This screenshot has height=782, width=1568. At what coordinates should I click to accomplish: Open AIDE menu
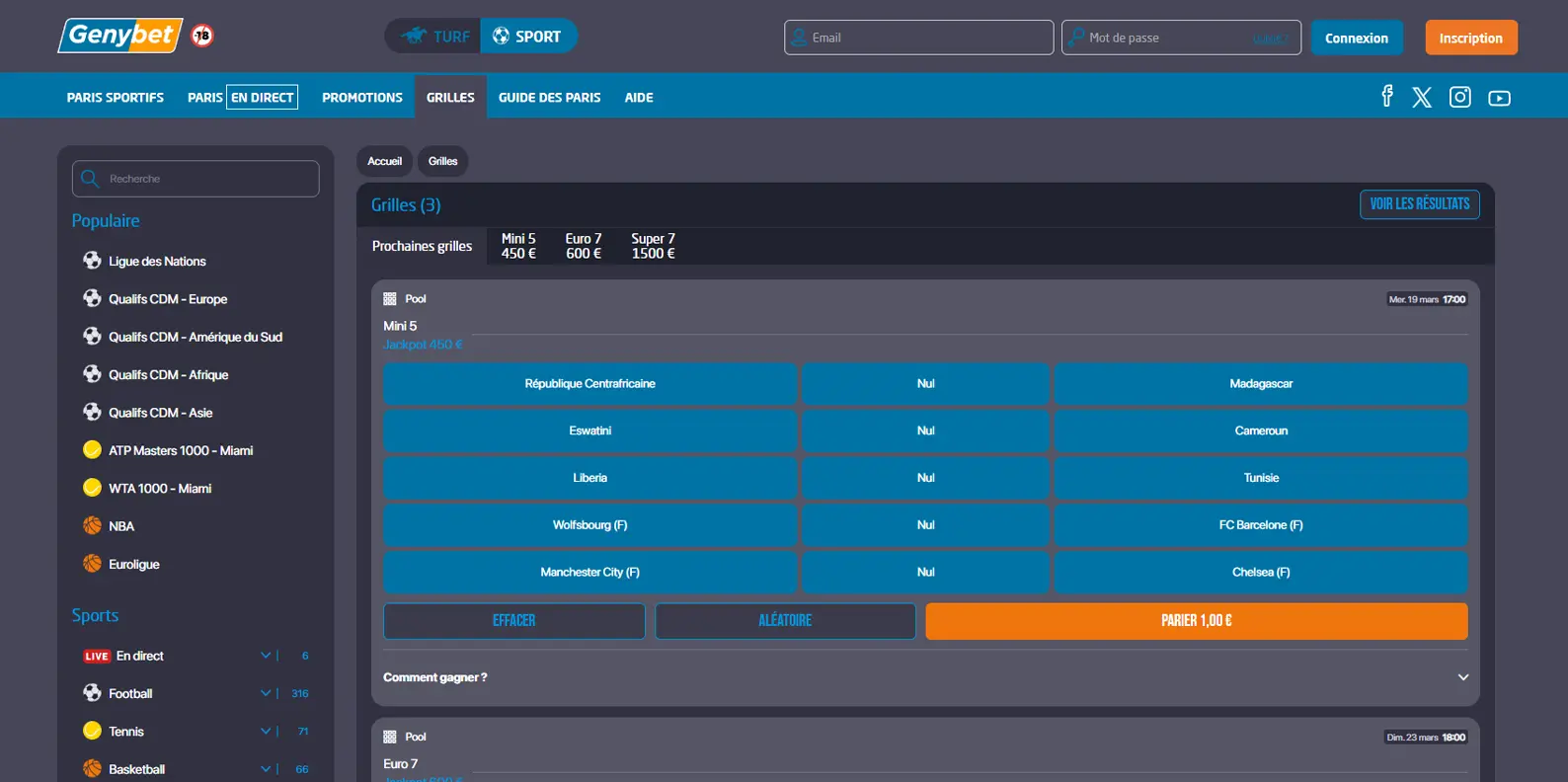click(639, 98)
